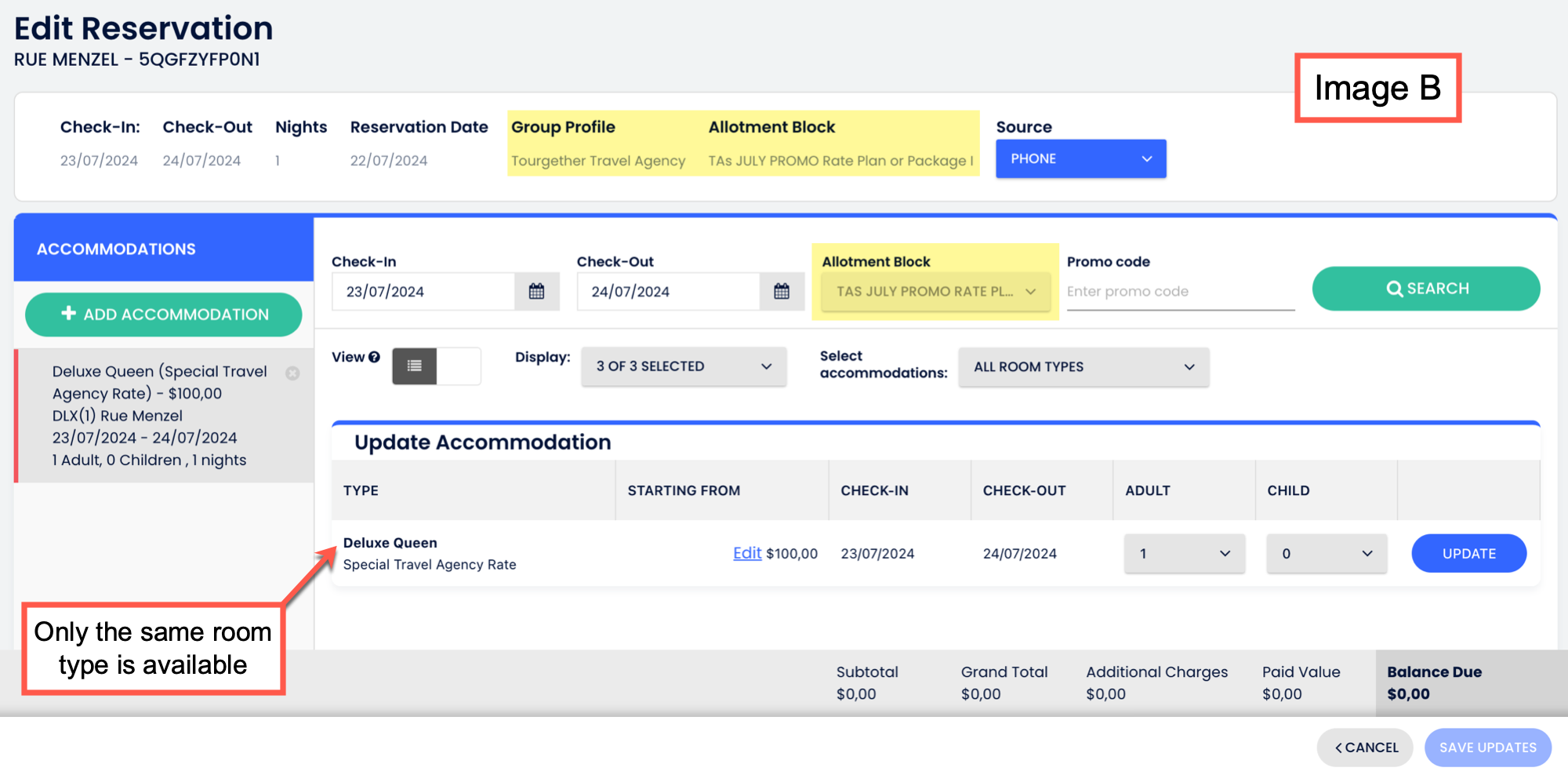Expand the Display 3 of 3 Selected dropdown
The height and width of the screenshot is (775, 1568).
(683, 367)
